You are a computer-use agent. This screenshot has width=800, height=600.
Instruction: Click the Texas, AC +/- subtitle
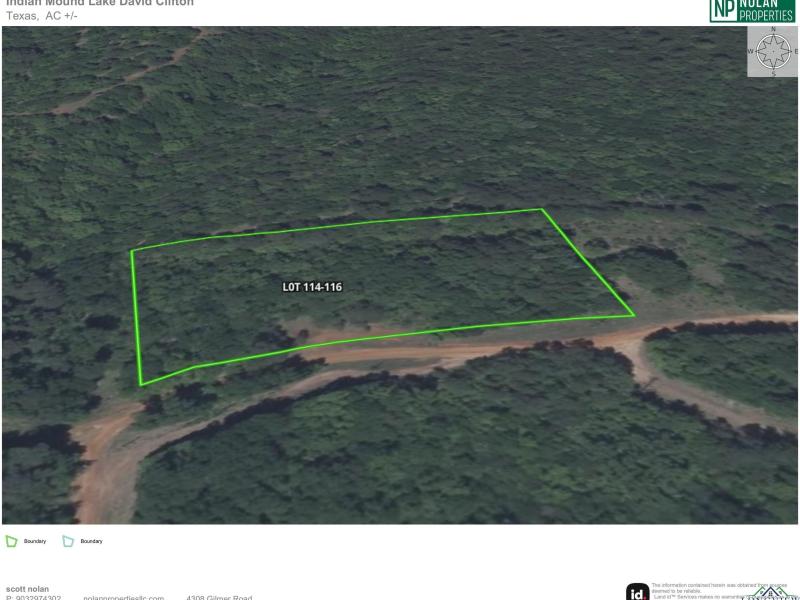click(x=42, y=16)
